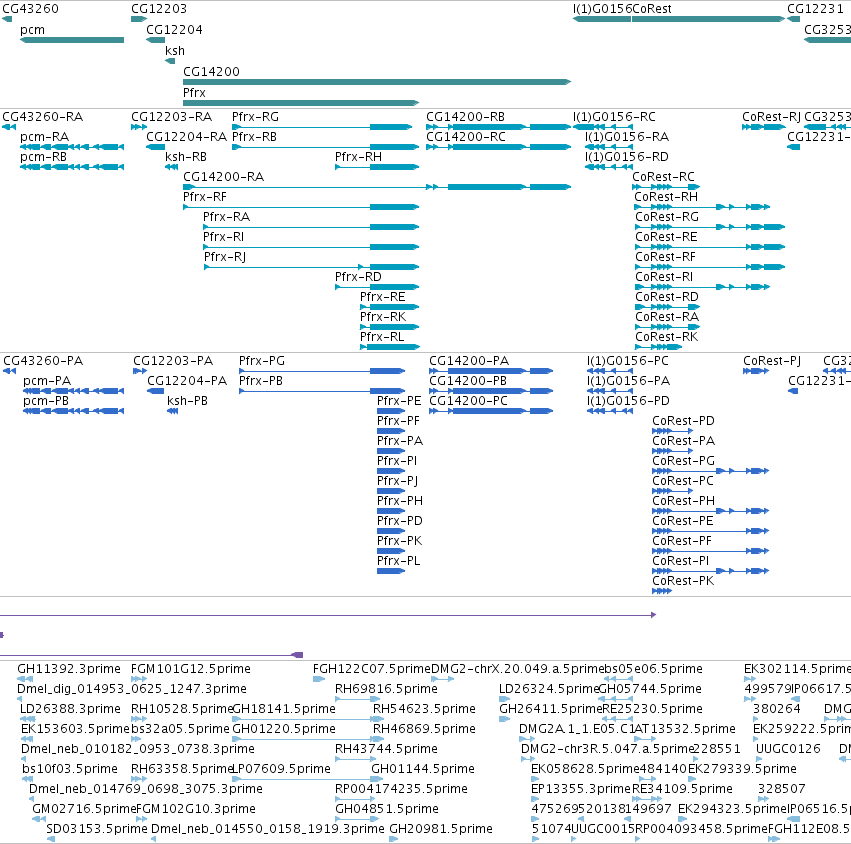The height and width of the screenshot is (844, 851).
Task: Select transcript Pfrx-RB
Action: (x=326, y=147)
